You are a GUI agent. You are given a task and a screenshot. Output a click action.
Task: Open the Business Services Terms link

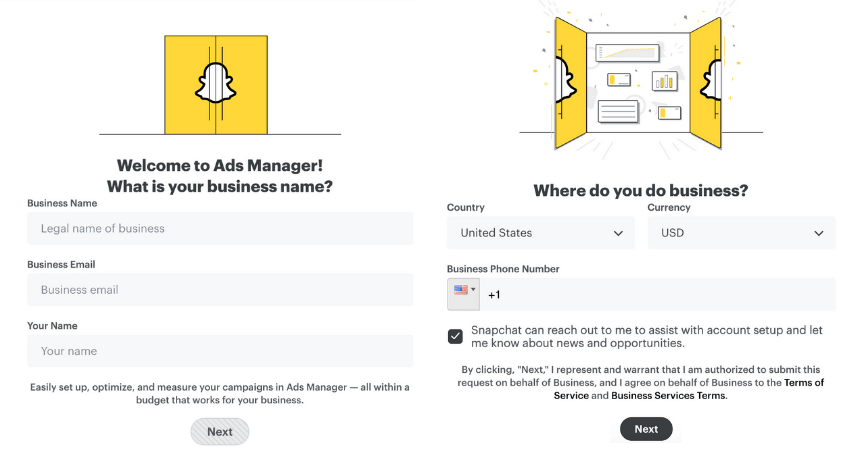pyautogui.click(x=668, y=396)
